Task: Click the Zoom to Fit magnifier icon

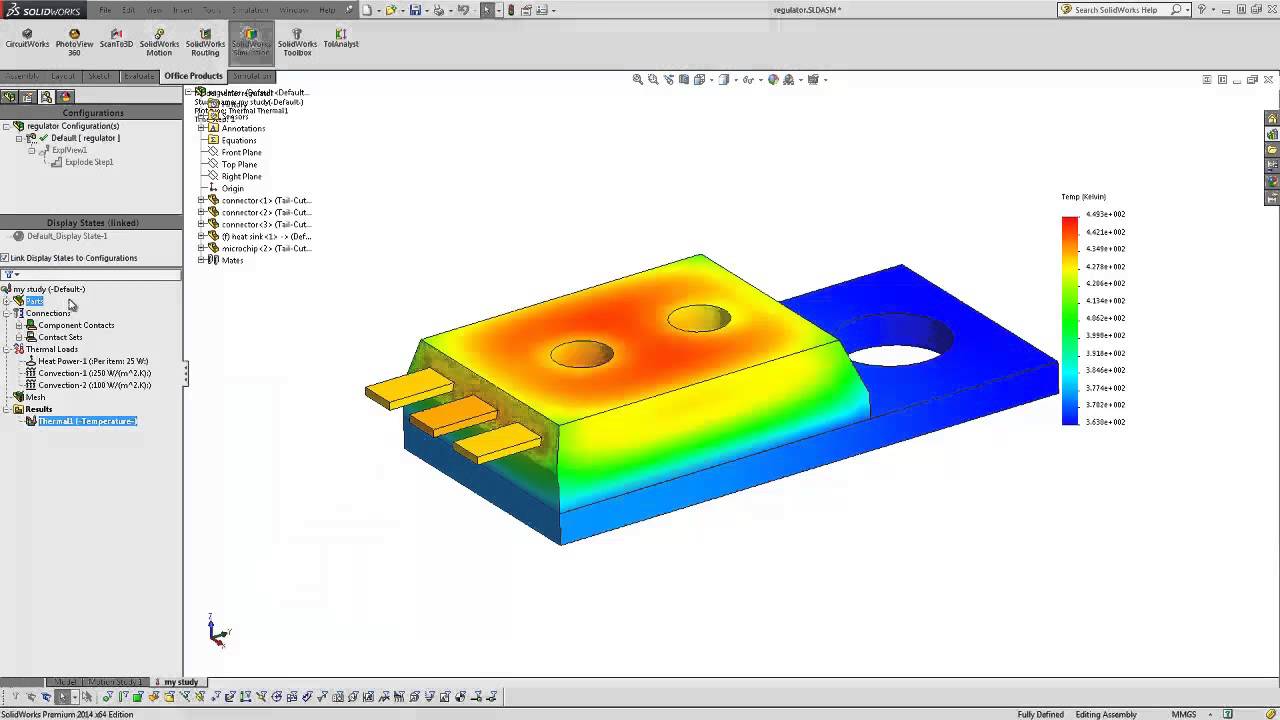Action: click(638, 80)
